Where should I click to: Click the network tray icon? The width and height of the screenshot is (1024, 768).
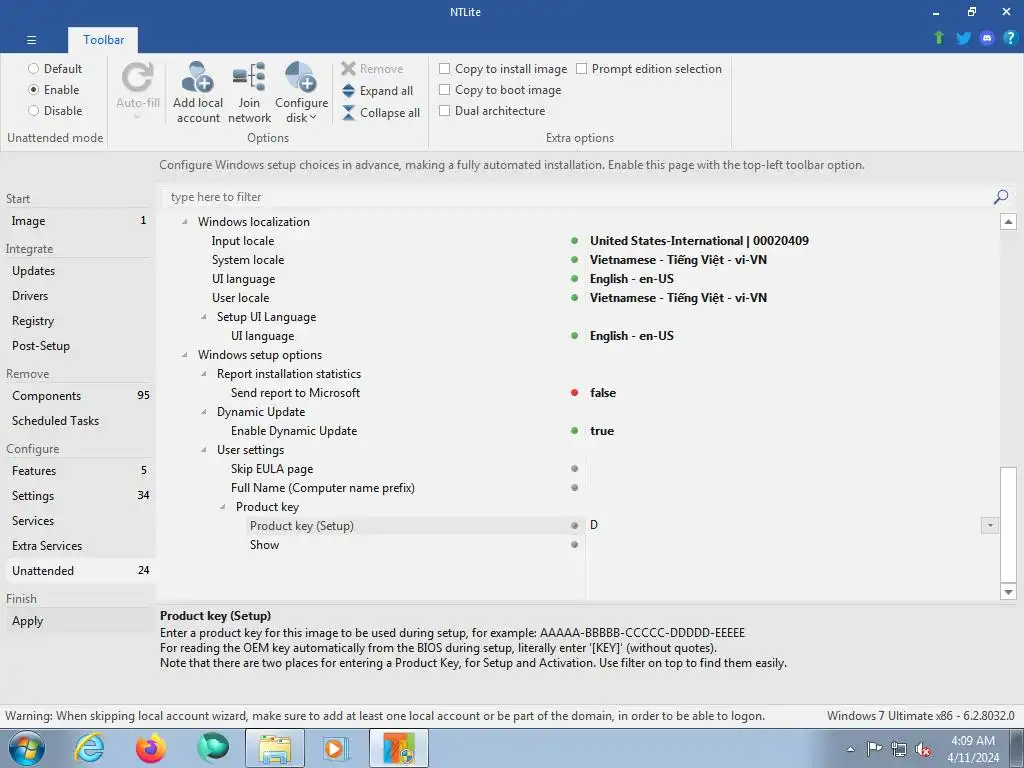899,749
